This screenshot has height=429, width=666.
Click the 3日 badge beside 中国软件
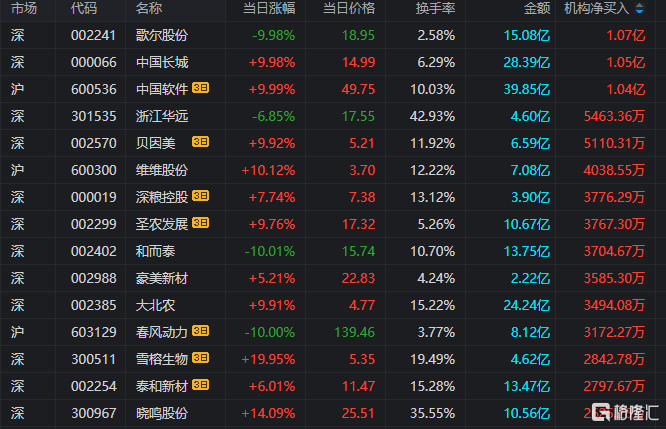pos(200,88)
